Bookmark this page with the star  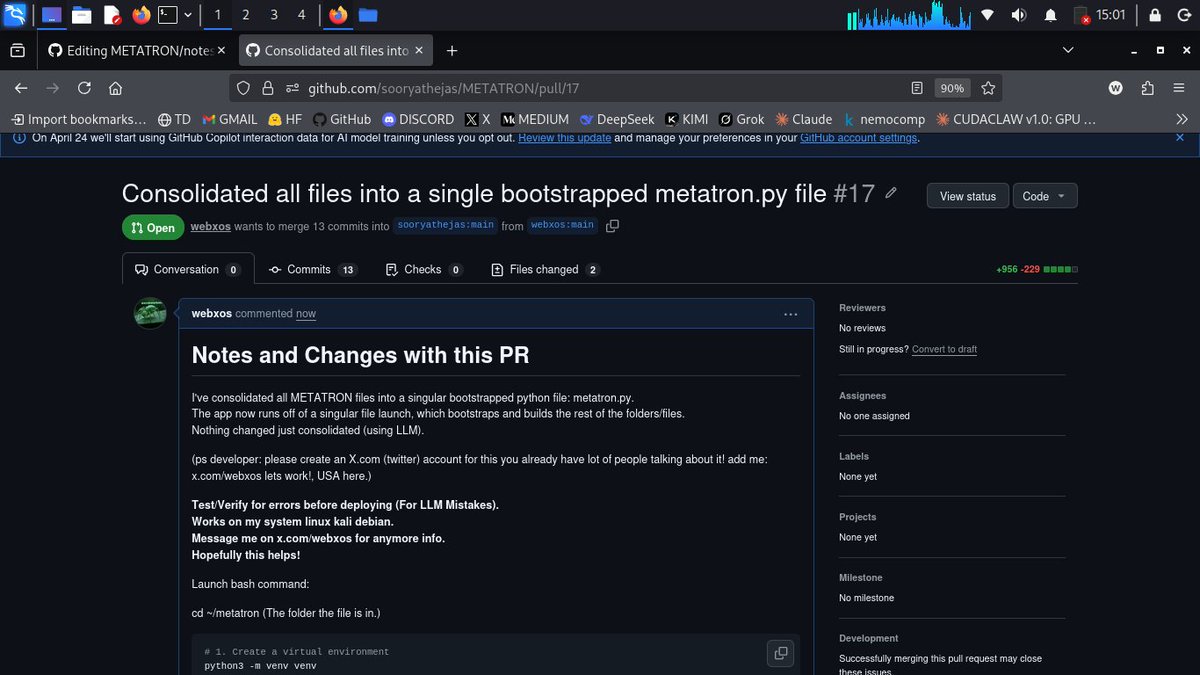tap(988, 88)
